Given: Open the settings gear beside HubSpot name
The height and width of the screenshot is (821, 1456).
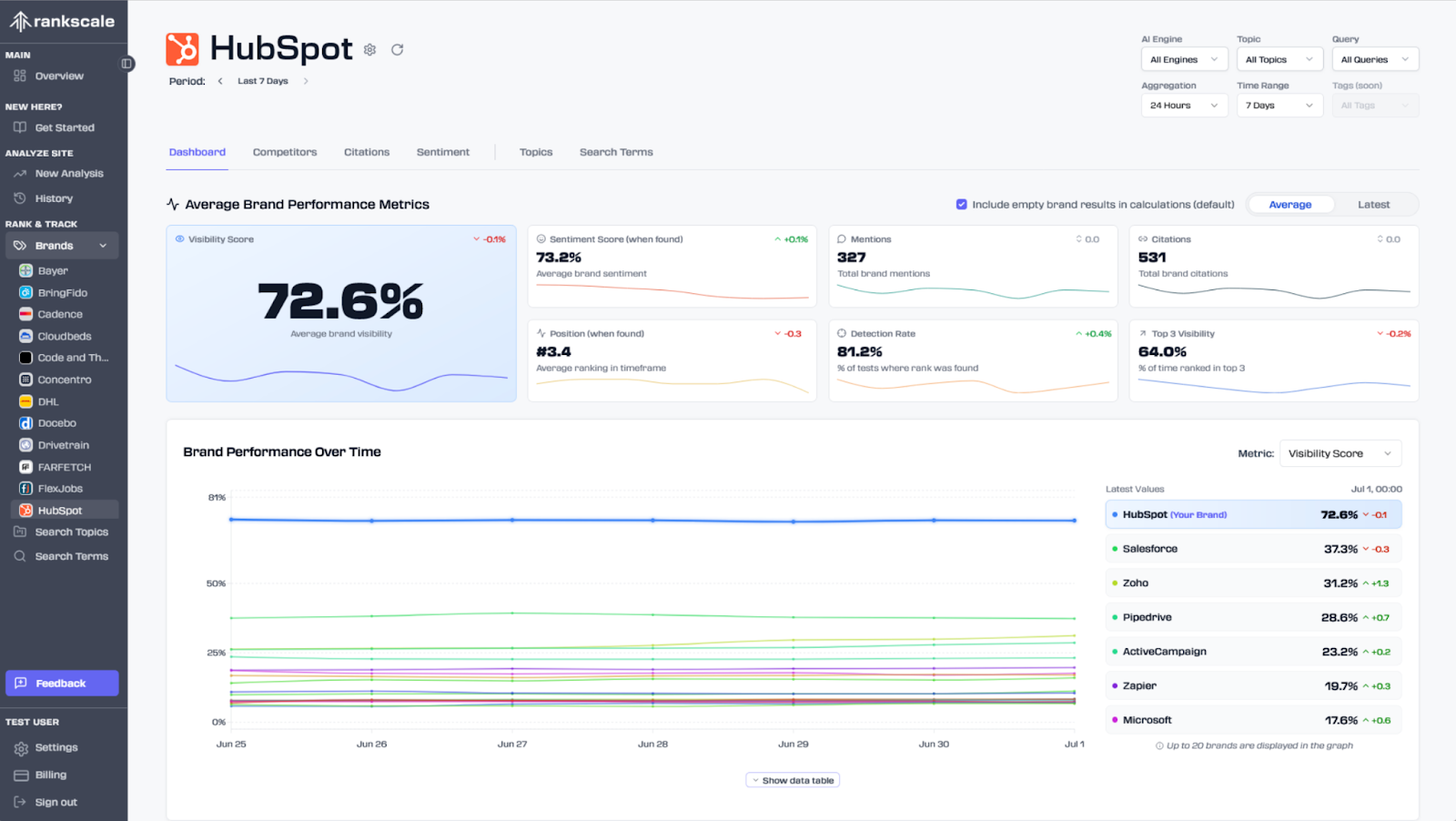Looking at the screenshot, I should (370, 49).
